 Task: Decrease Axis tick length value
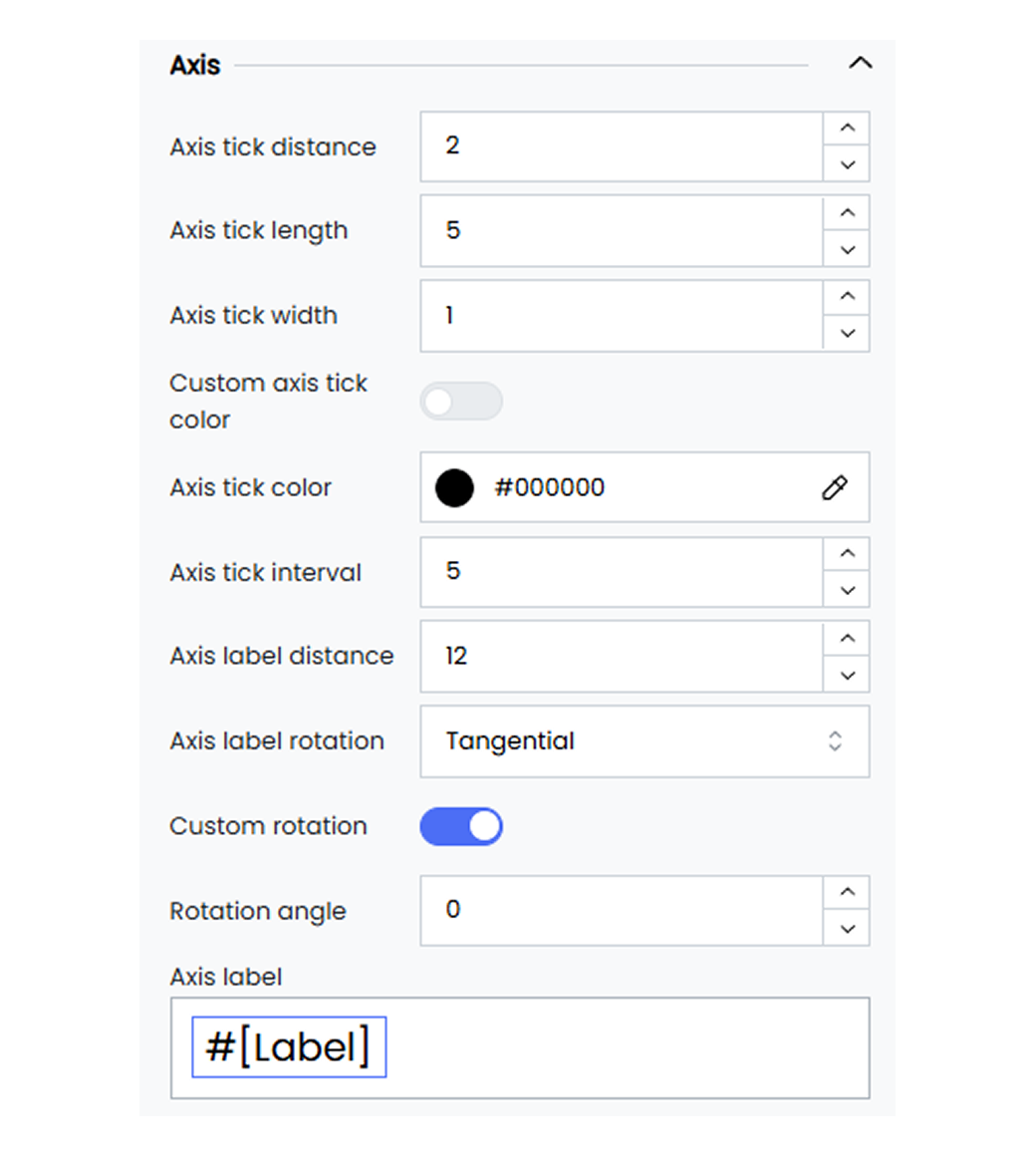848,249
